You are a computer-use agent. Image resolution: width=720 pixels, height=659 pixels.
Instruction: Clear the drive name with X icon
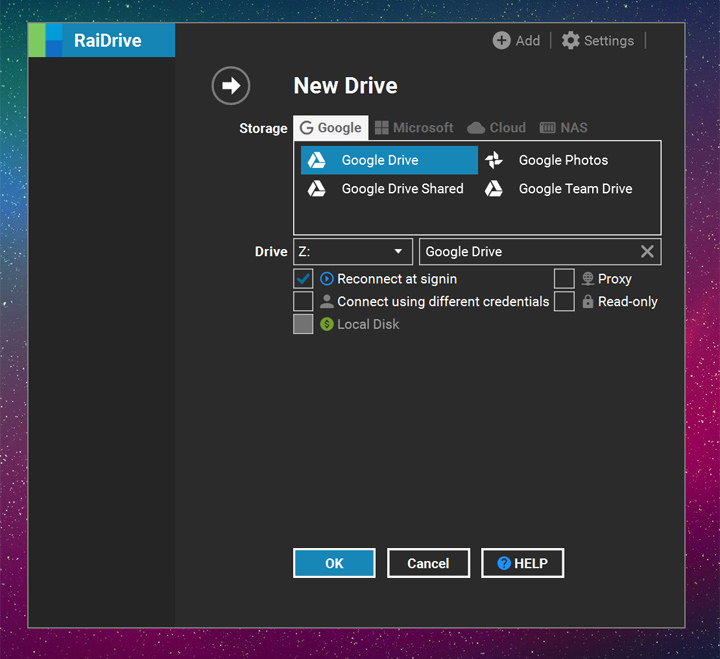[647, 251]
